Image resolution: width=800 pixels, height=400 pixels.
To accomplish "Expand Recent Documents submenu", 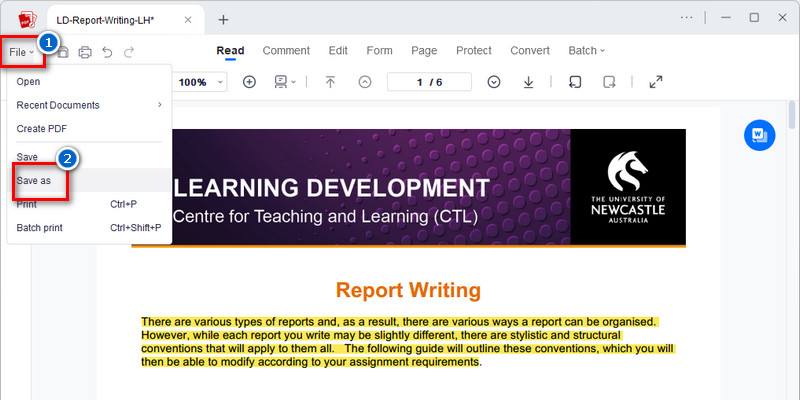I will tap(89, 105).
